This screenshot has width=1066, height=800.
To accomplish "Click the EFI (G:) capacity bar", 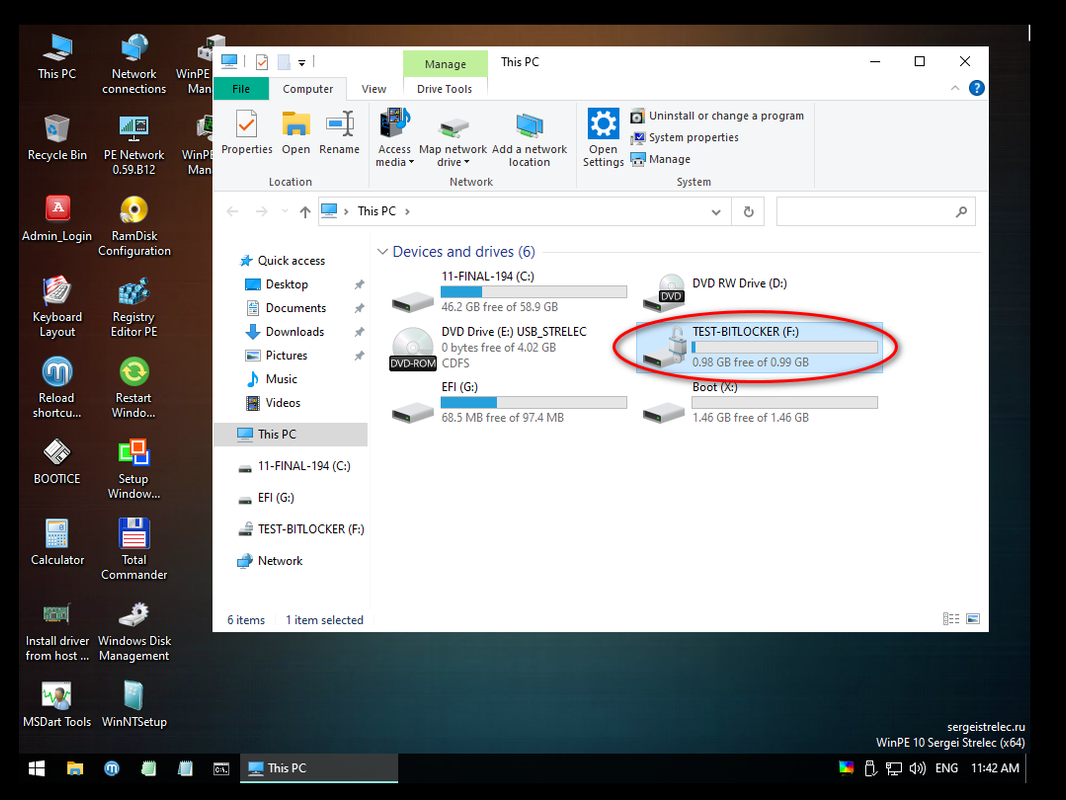I will pyautogui.click(x=534, y=402).
